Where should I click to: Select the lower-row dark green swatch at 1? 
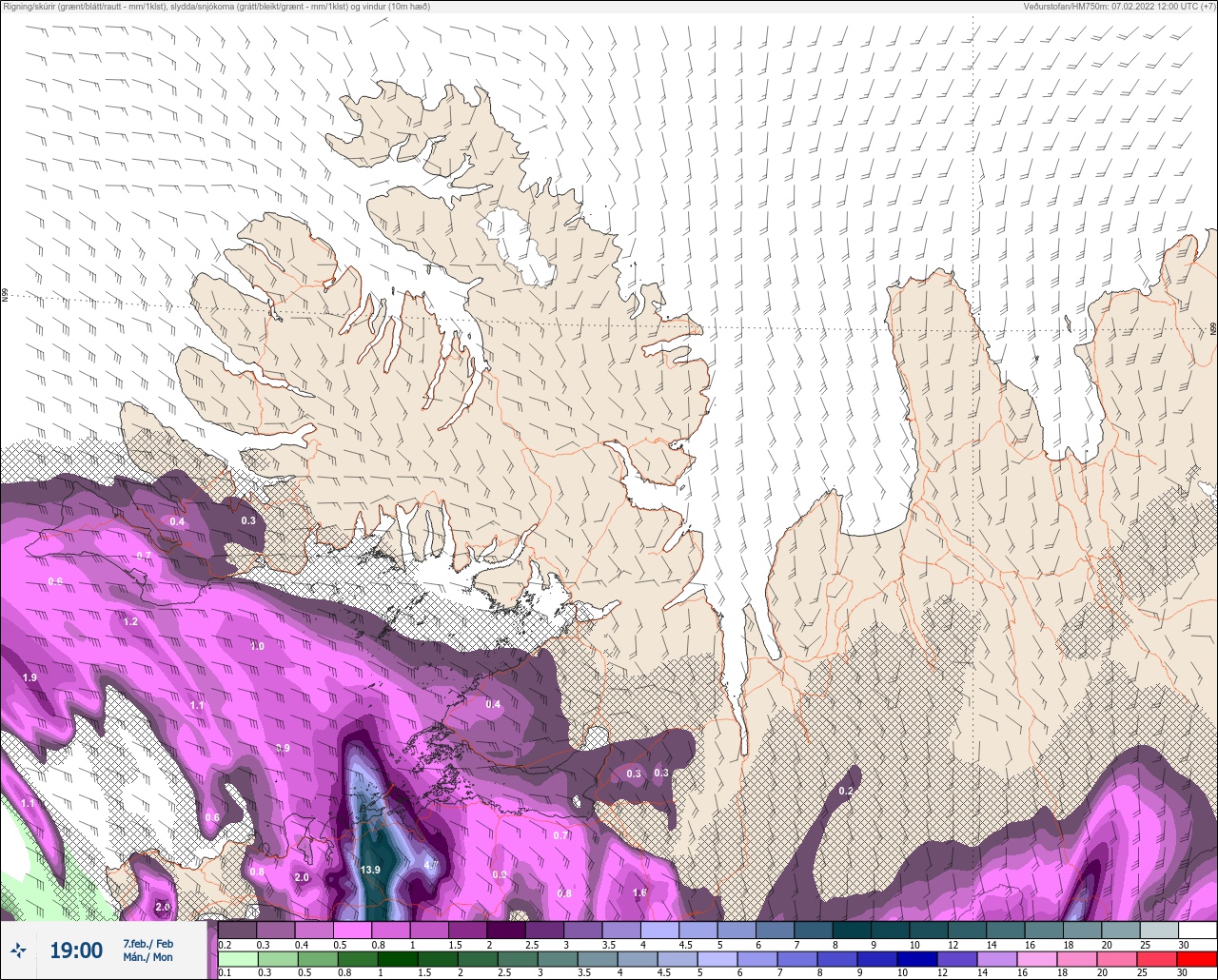coord(399,959)
